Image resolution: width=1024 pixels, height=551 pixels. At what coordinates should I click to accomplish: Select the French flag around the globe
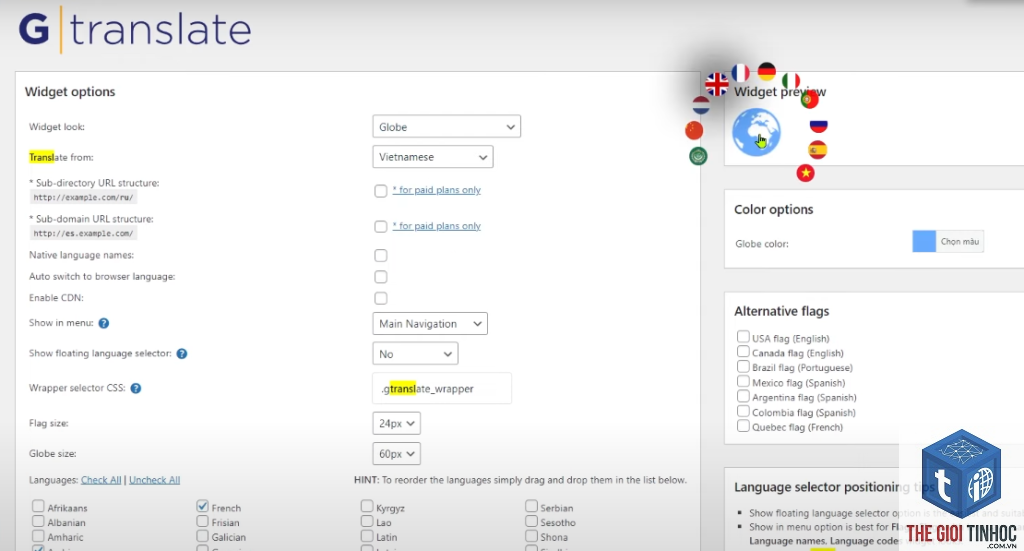coord(741,72)
